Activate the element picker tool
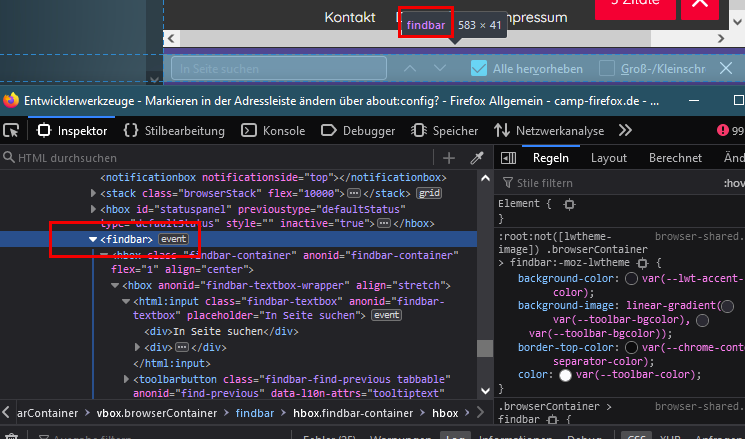 (x=11, y=130)
